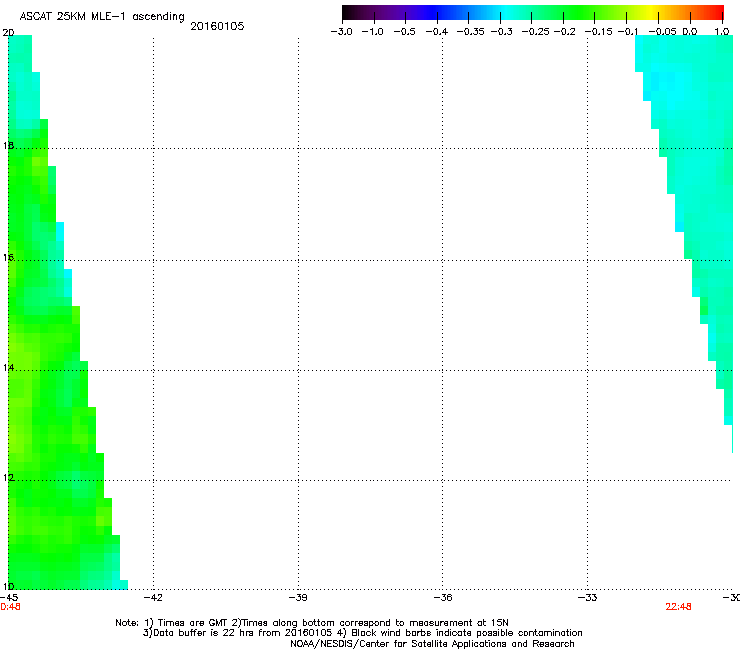Click the color bar label -1.0
Viewport: 740px width, 650px height.
pyautogui.click(x=372, y=32)
